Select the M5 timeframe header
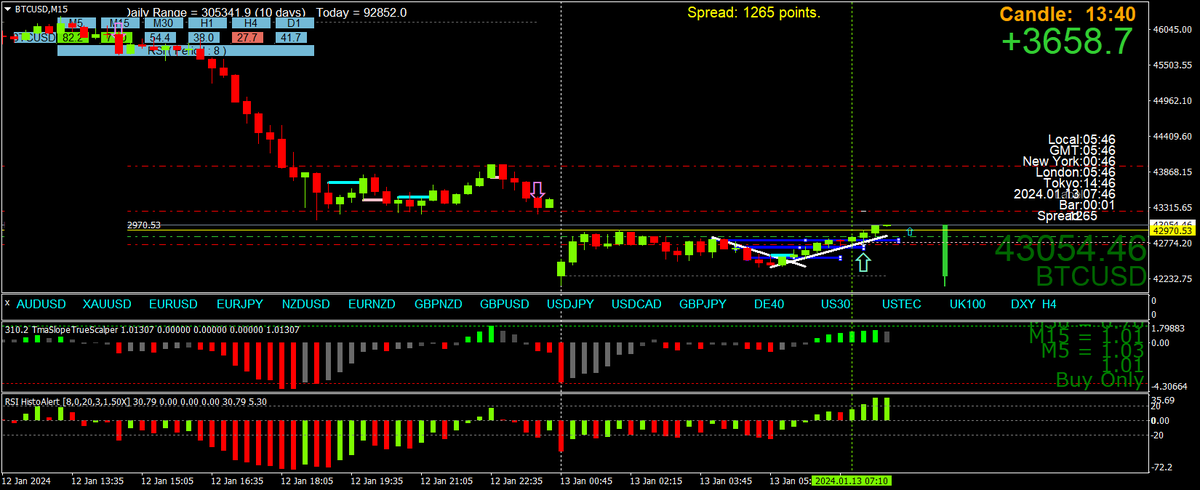Image resolution: width=1200 pixels, height=490 pixels. [76, 22]
